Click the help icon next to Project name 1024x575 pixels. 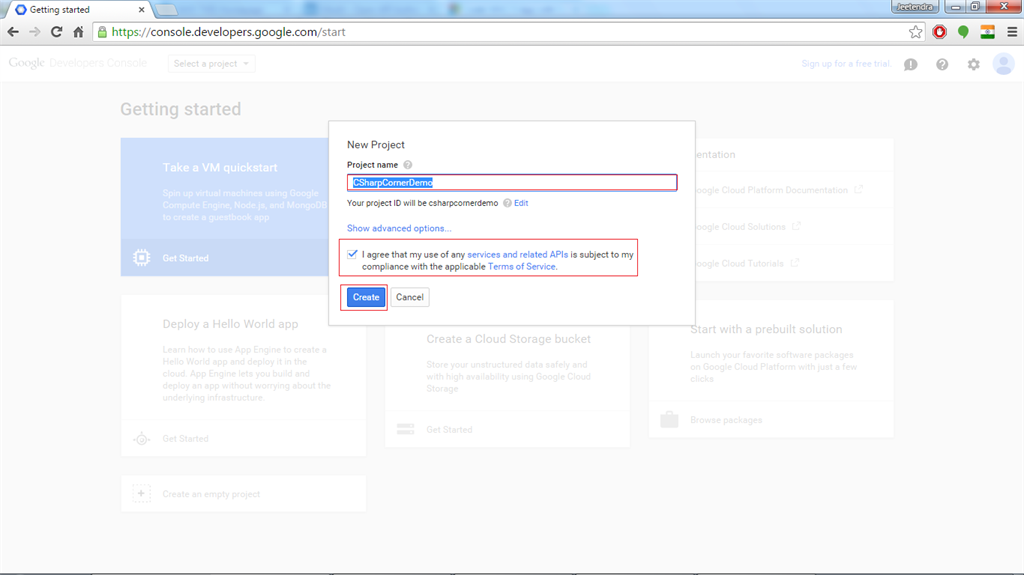[408, 165]
